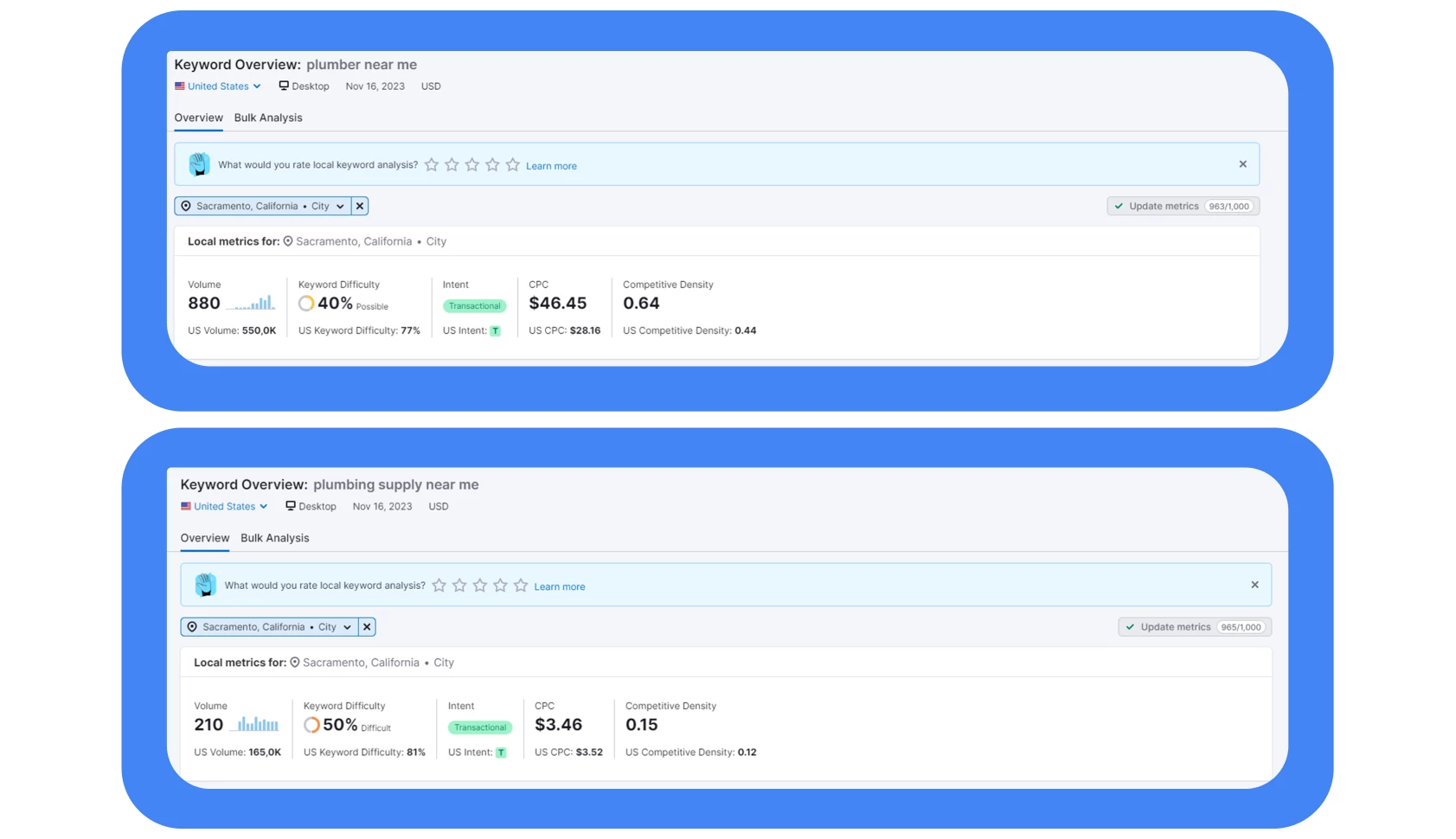Viewport: 1456px width, 839px height.
Task: Remove Sacramento location filter in plumber near me panel
Action: [360, 206]
